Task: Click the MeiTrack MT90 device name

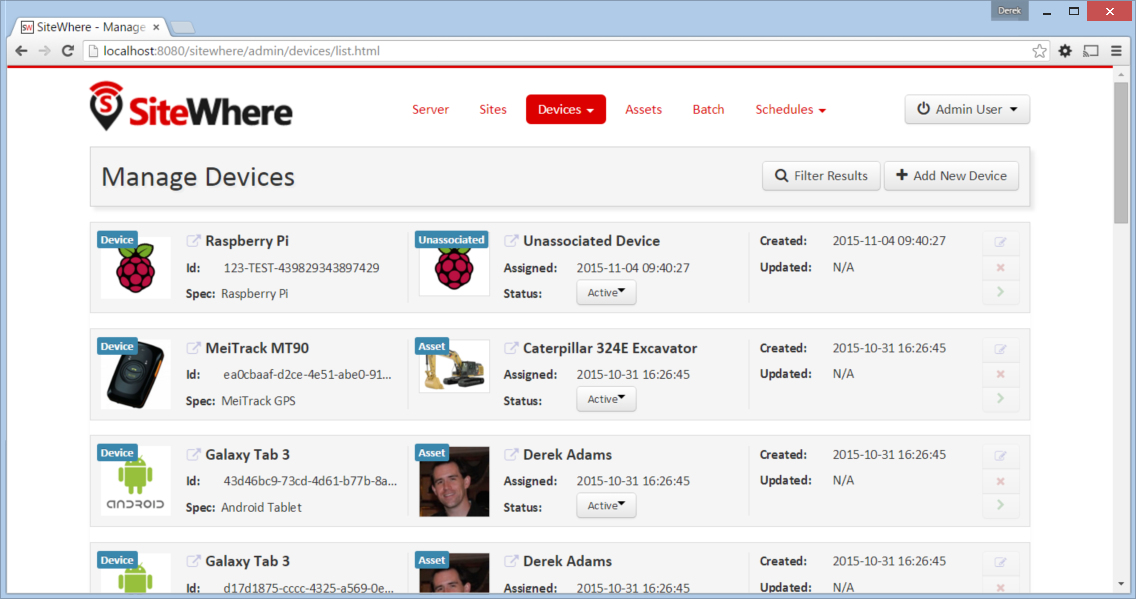Action: (257, 348)
